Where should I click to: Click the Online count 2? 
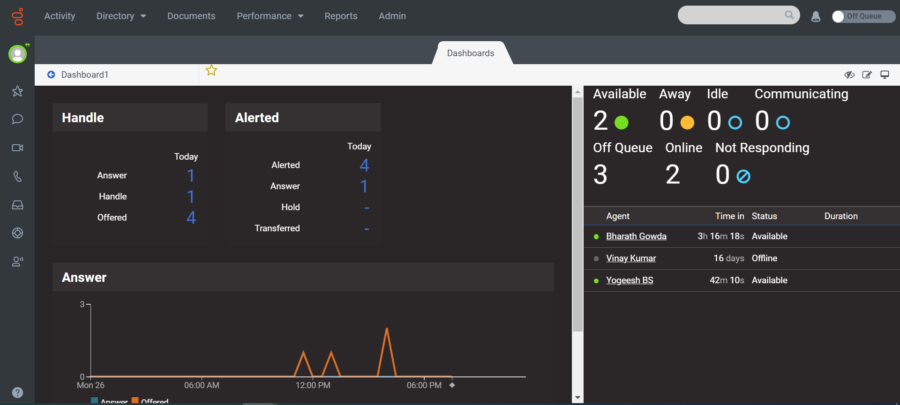[x=673, y=175]
